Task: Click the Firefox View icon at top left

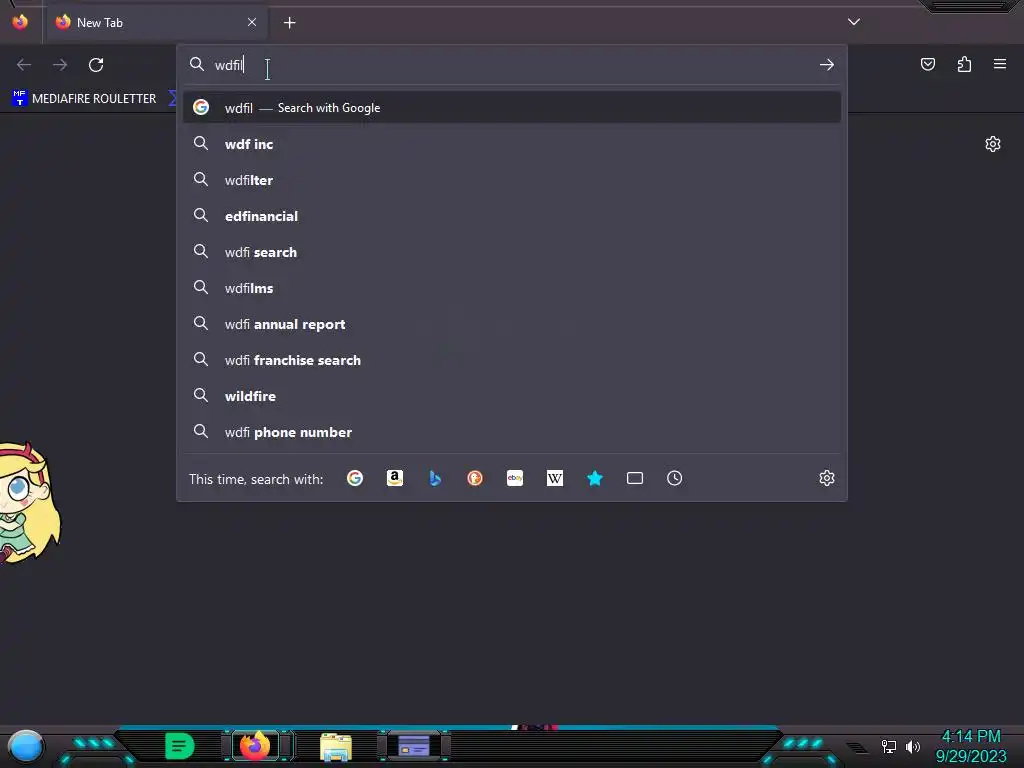Action: click(20, 22)
